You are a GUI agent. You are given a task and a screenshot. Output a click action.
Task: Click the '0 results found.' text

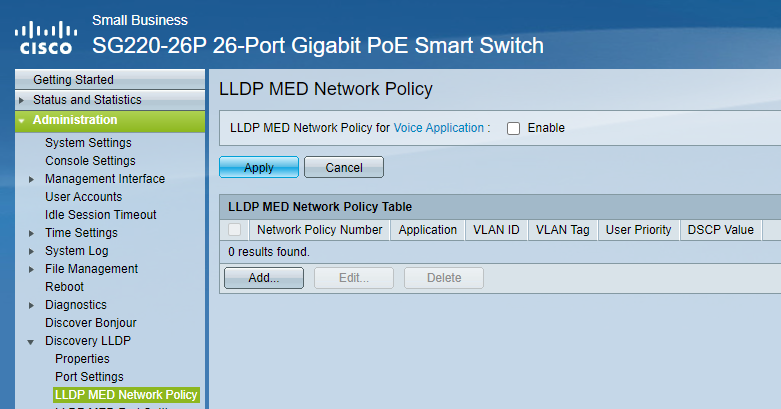coord(268,252)
